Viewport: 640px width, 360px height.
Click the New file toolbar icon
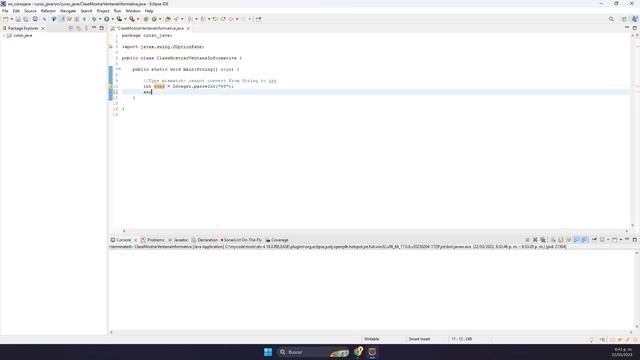[5, 19]
